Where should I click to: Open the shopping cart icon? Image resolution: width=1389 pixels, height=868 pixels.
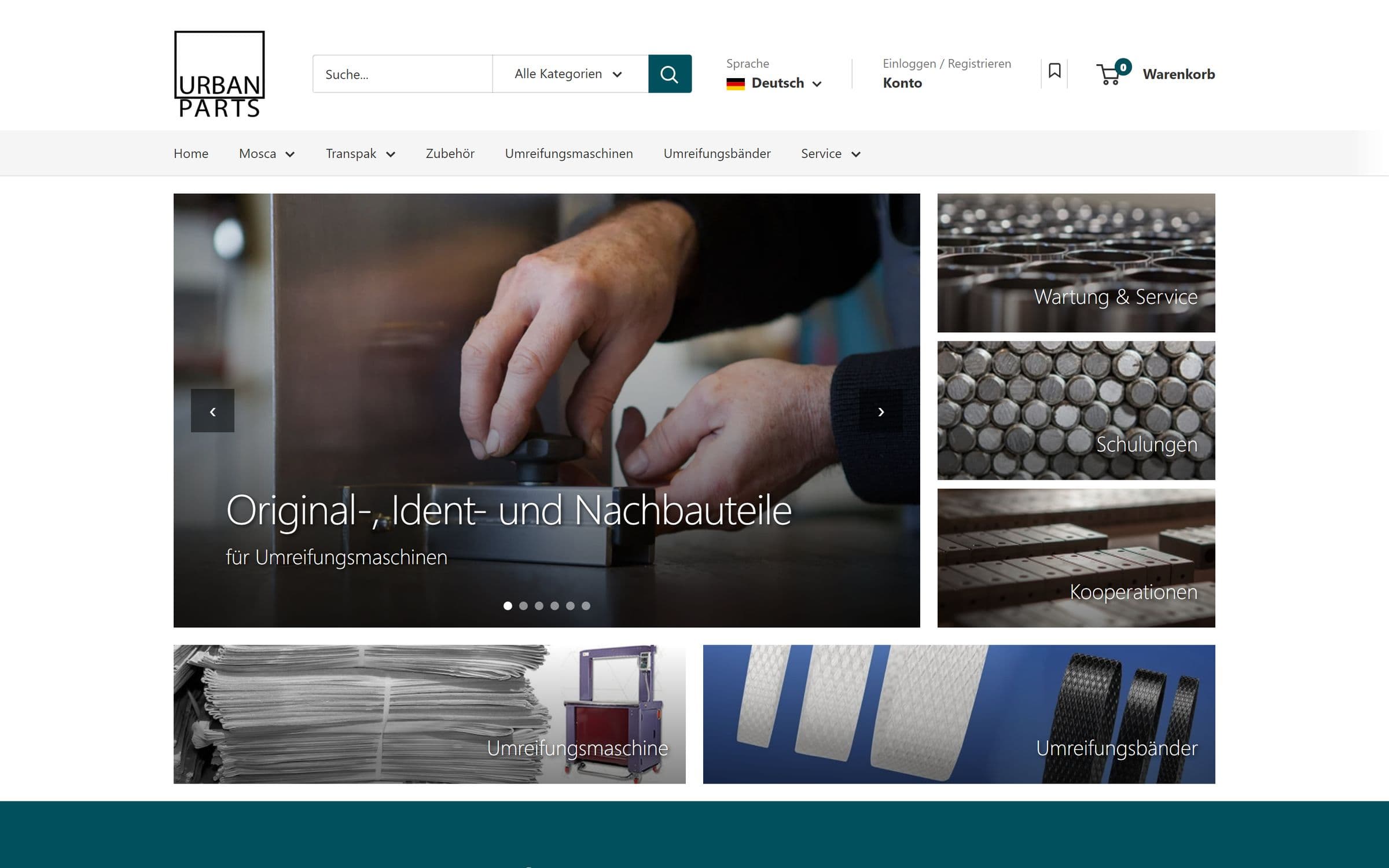[x=1108, y=75]
